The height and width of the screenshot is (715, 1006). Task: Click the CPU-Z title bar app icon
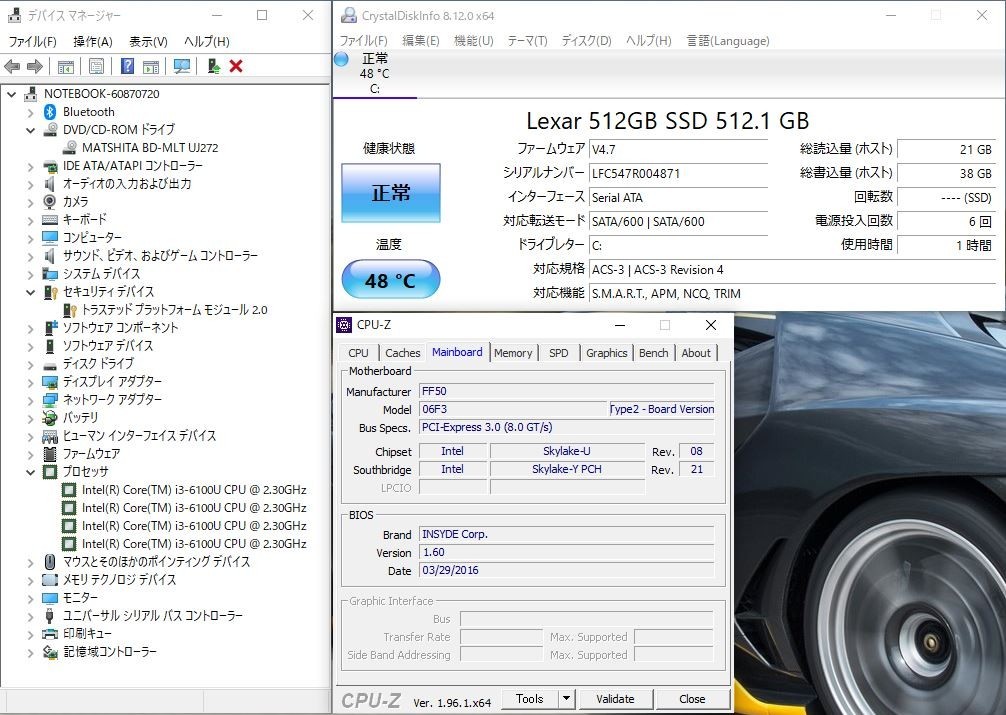point(344,325)
